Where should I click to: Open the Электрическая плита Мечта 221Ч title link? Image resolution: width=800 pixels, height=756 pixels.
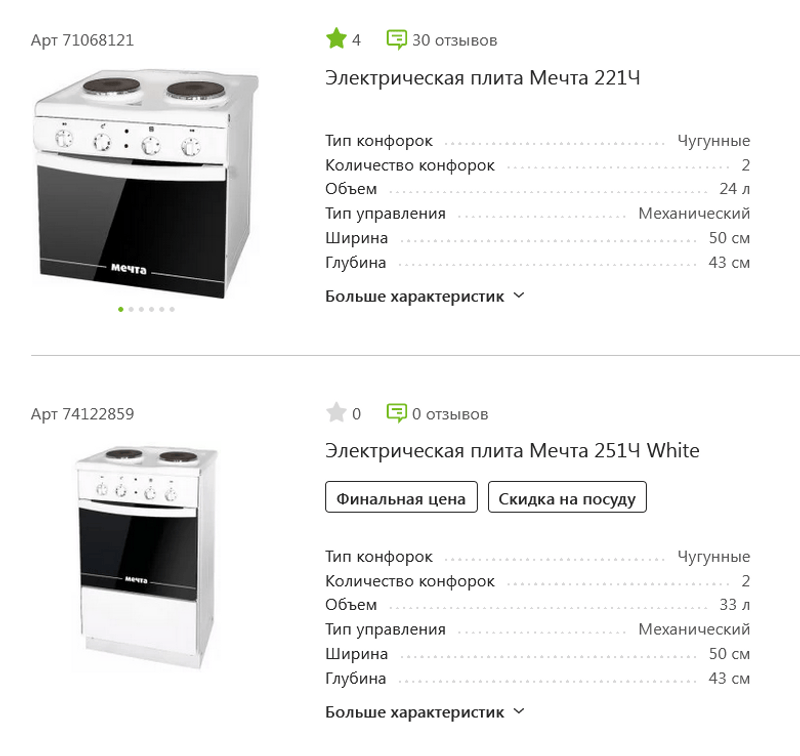(482, 78)
